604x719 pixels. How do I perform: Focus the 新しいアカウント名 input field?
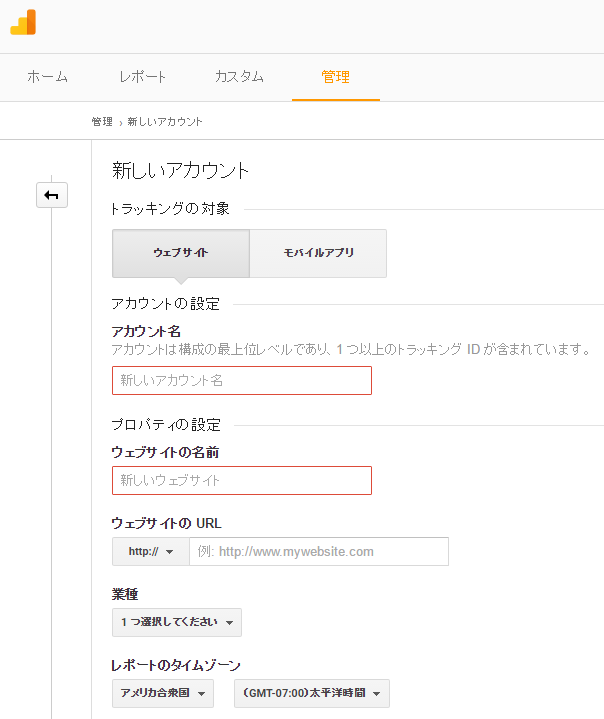(x=242, y=380)
